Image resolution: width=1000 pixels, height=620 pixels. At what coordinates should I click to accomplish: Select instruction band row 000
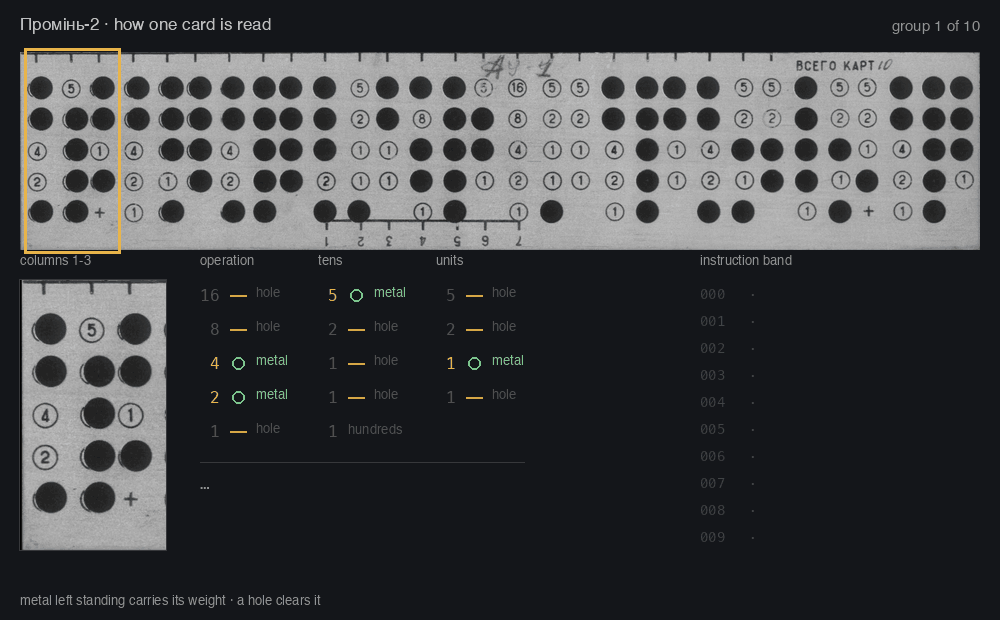pyautogui.click(x=728, y=295)
